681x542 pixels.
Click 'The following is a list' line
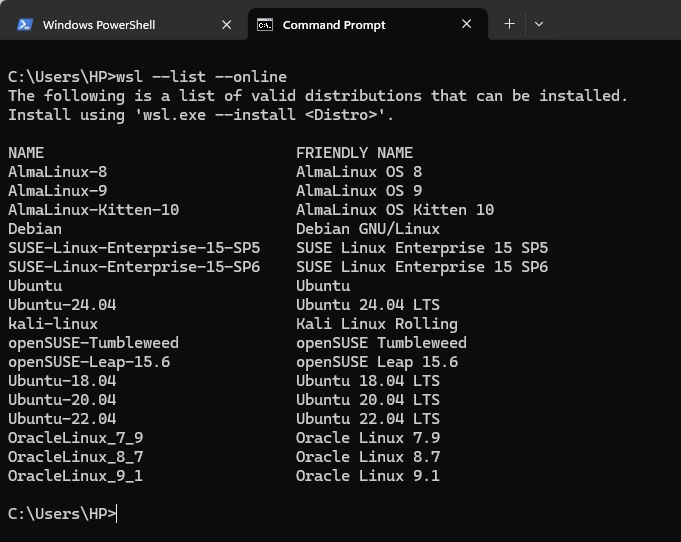(x=318, y=96)
